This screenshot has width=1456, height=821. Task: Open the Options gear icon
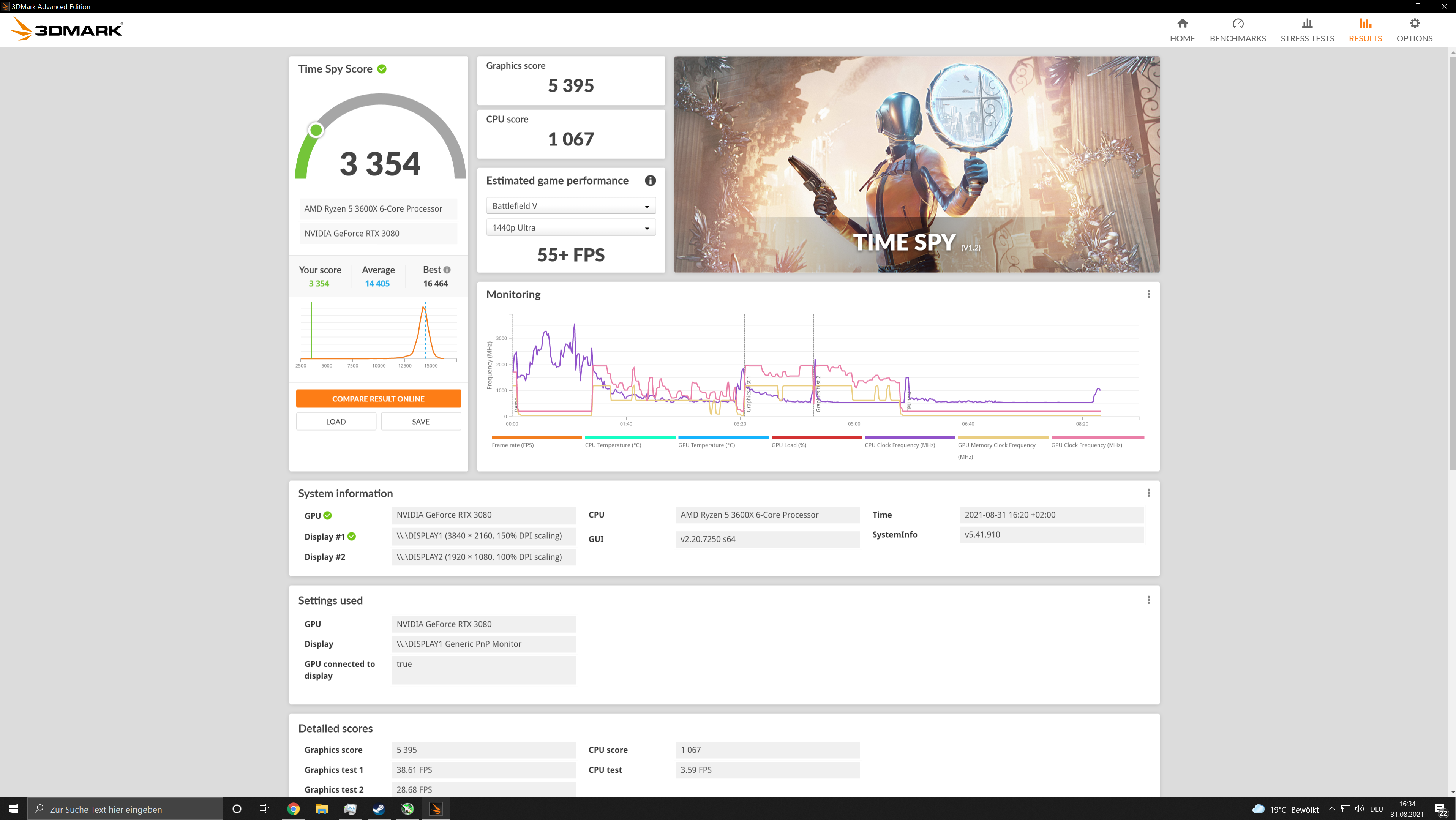click(x=1413, y=24)
